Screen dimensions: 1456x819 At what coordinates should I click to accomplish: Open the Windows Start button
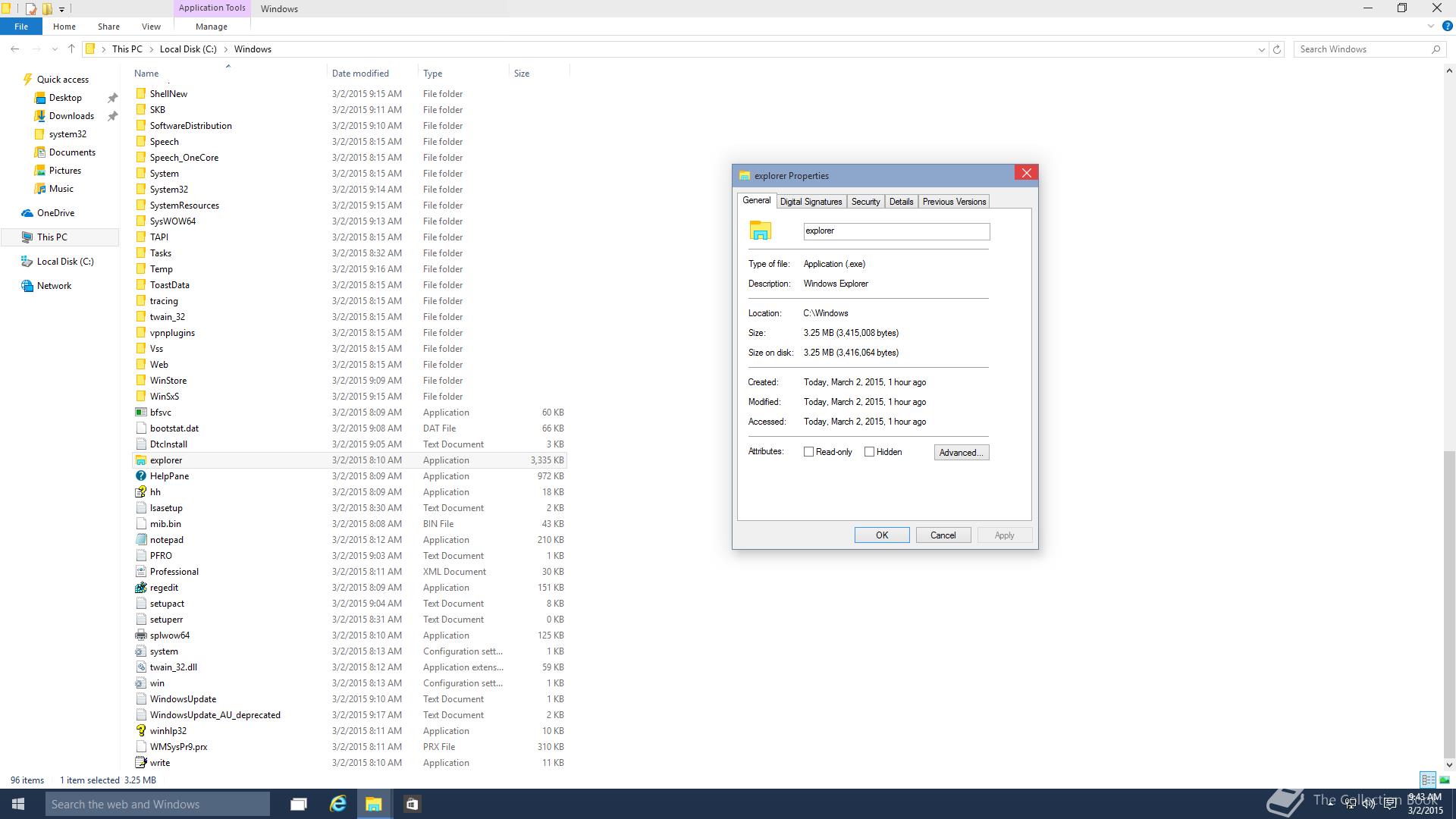(18, 804)
